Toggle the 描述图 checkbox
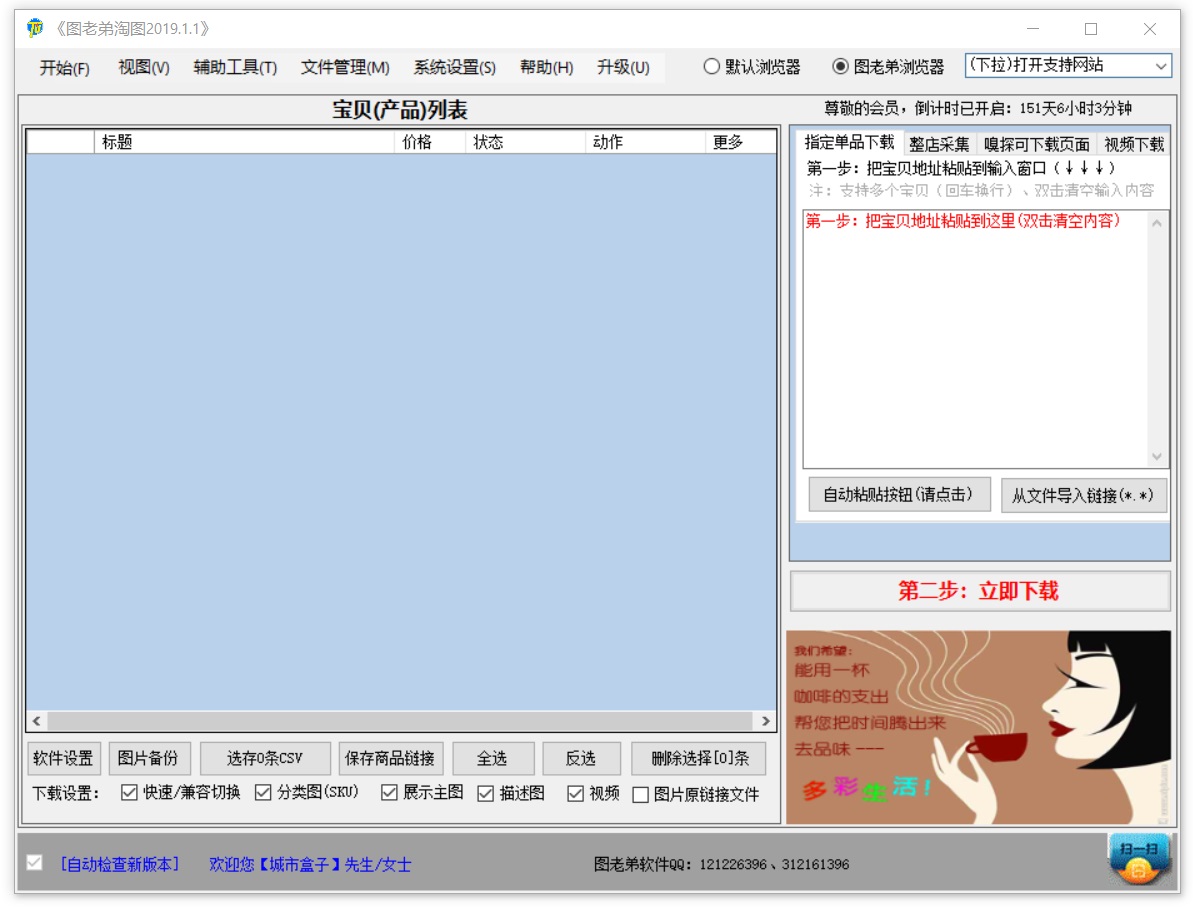This screenshot has height=907, width=1193. 485,794
